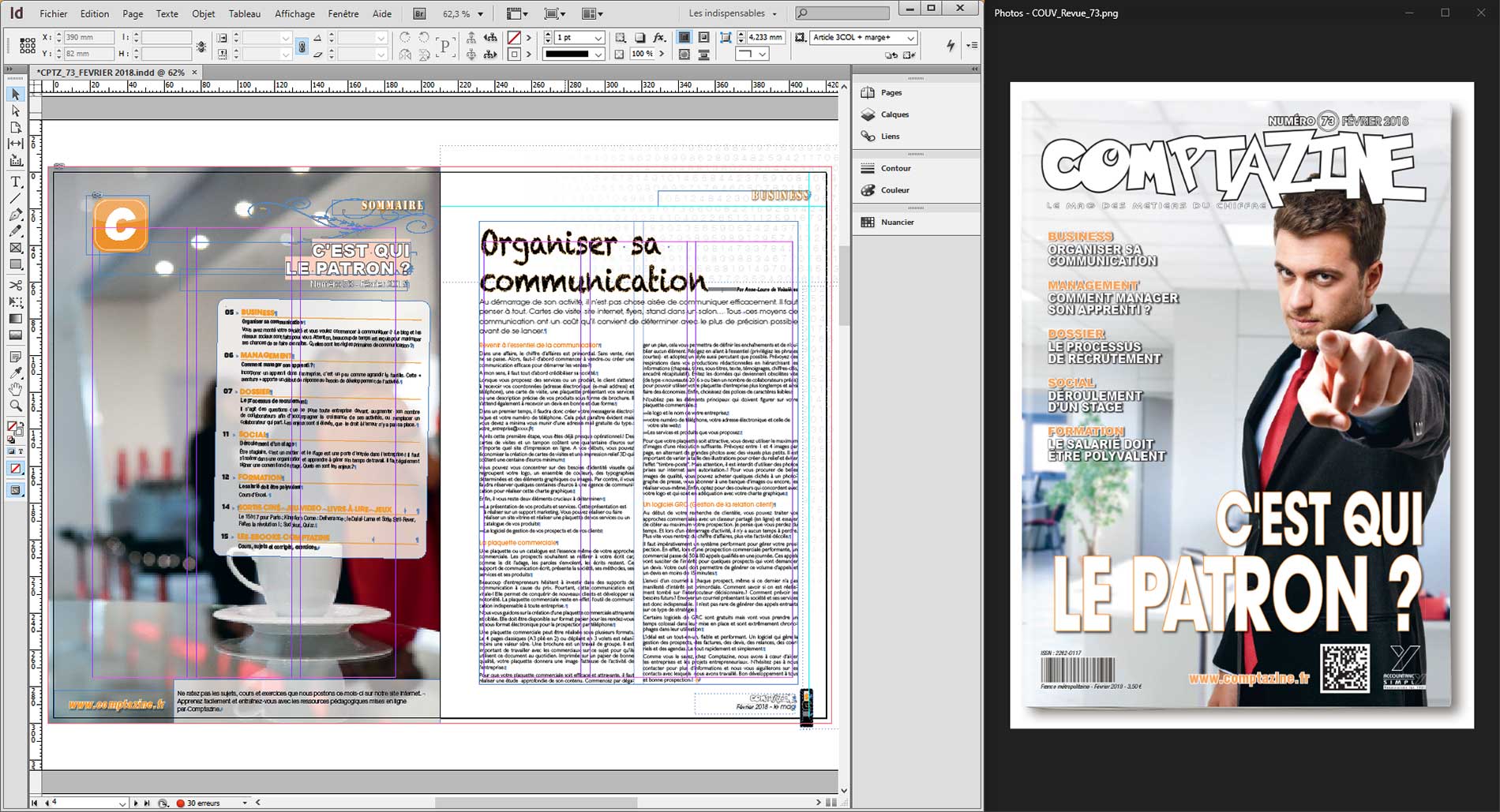The height and width of the screenshot is (812, 1500).
Task: Select the Type (text) tool
Action: pyautogui.click(x=15, y=181)
